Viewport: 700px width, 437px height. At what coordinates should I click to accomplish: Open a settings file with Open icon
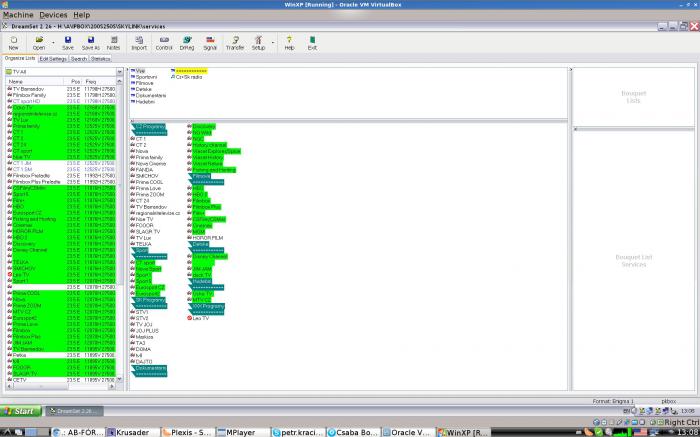[39, 43]
